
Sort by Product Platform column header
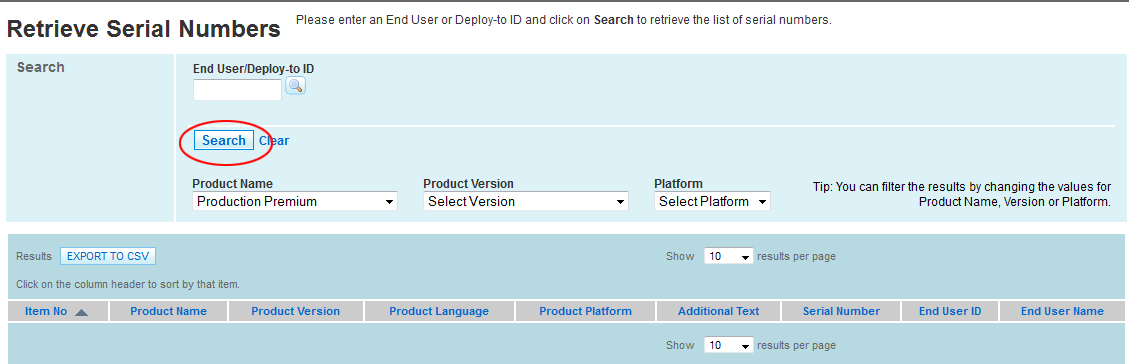(585, 311)
